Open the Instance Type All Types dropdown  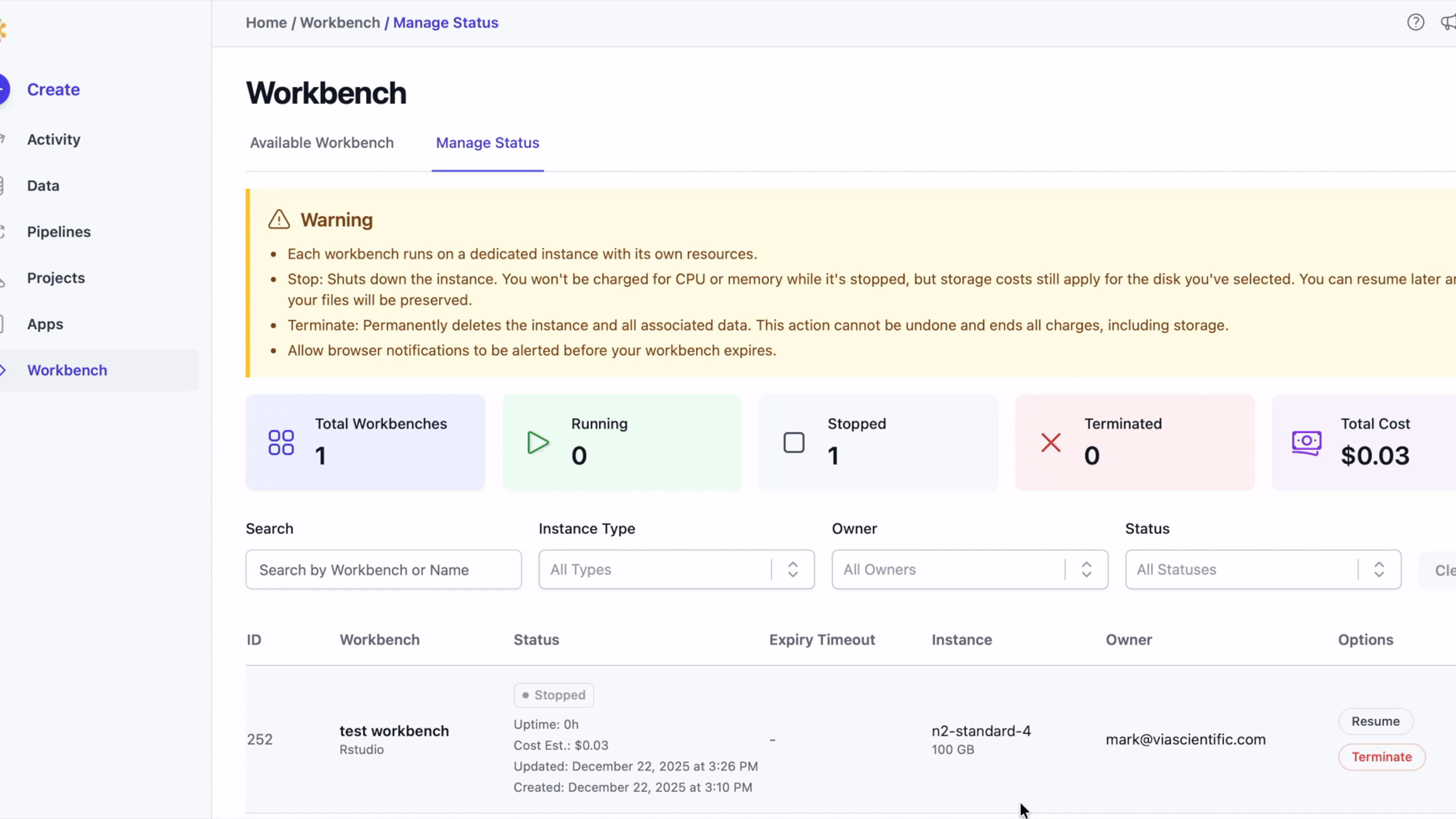point(676,569)
